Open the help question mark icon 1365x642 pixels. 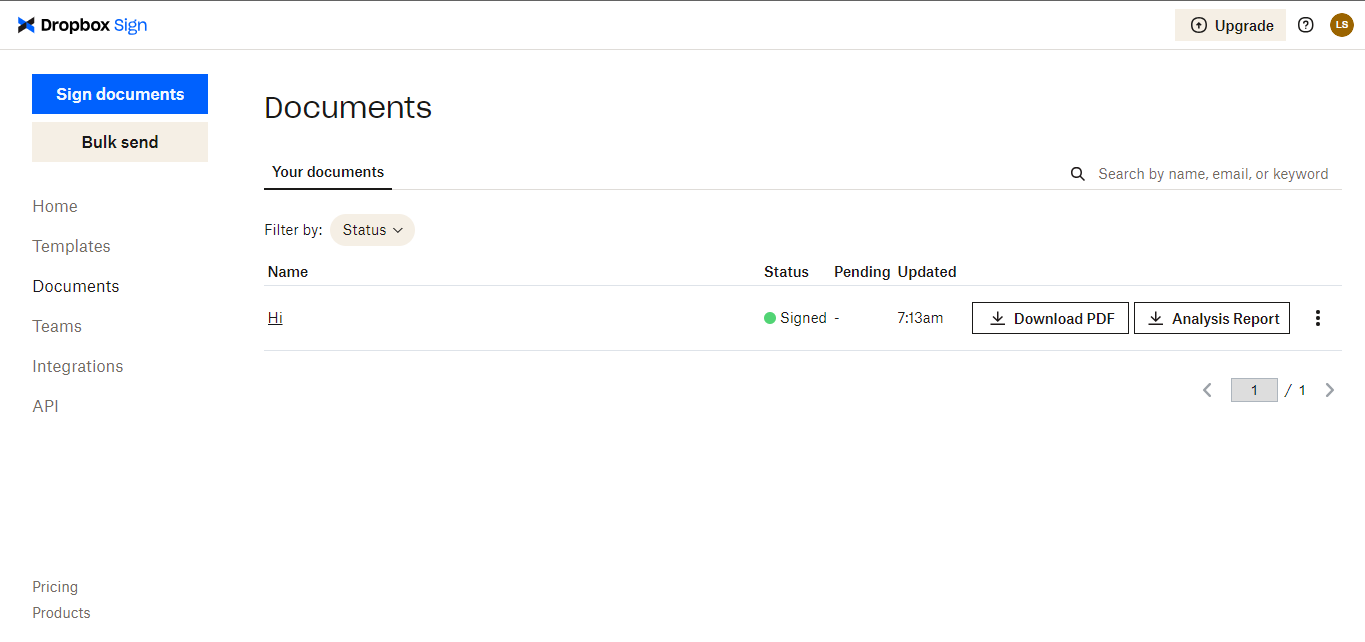1305,25
